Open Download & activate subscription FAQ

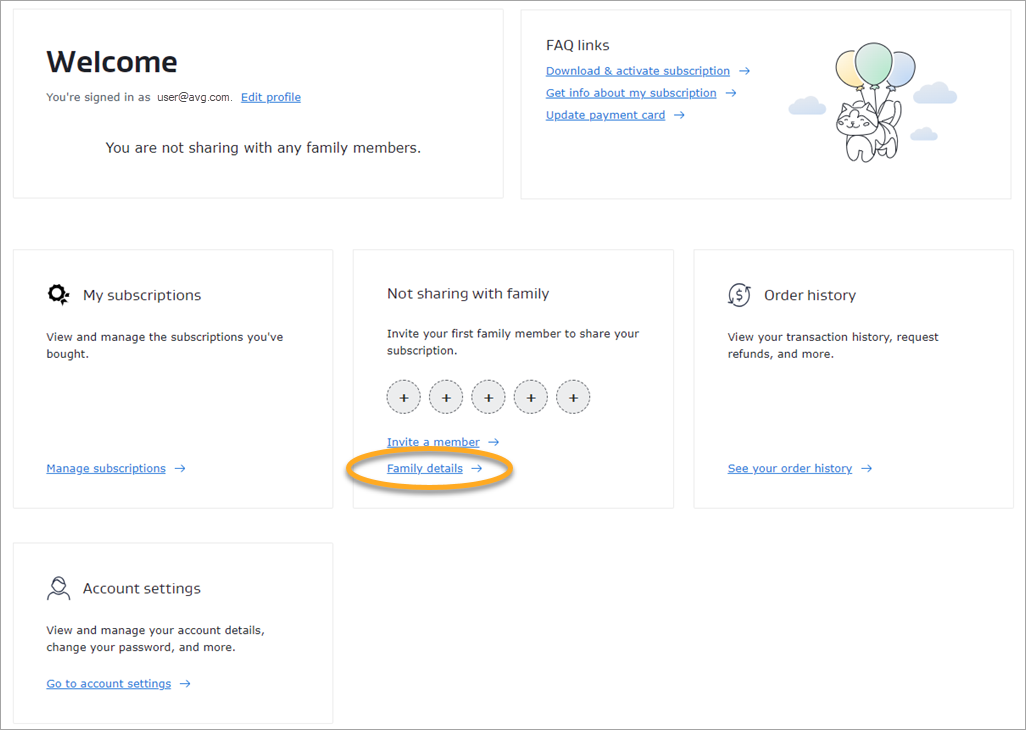click(637, 71)
